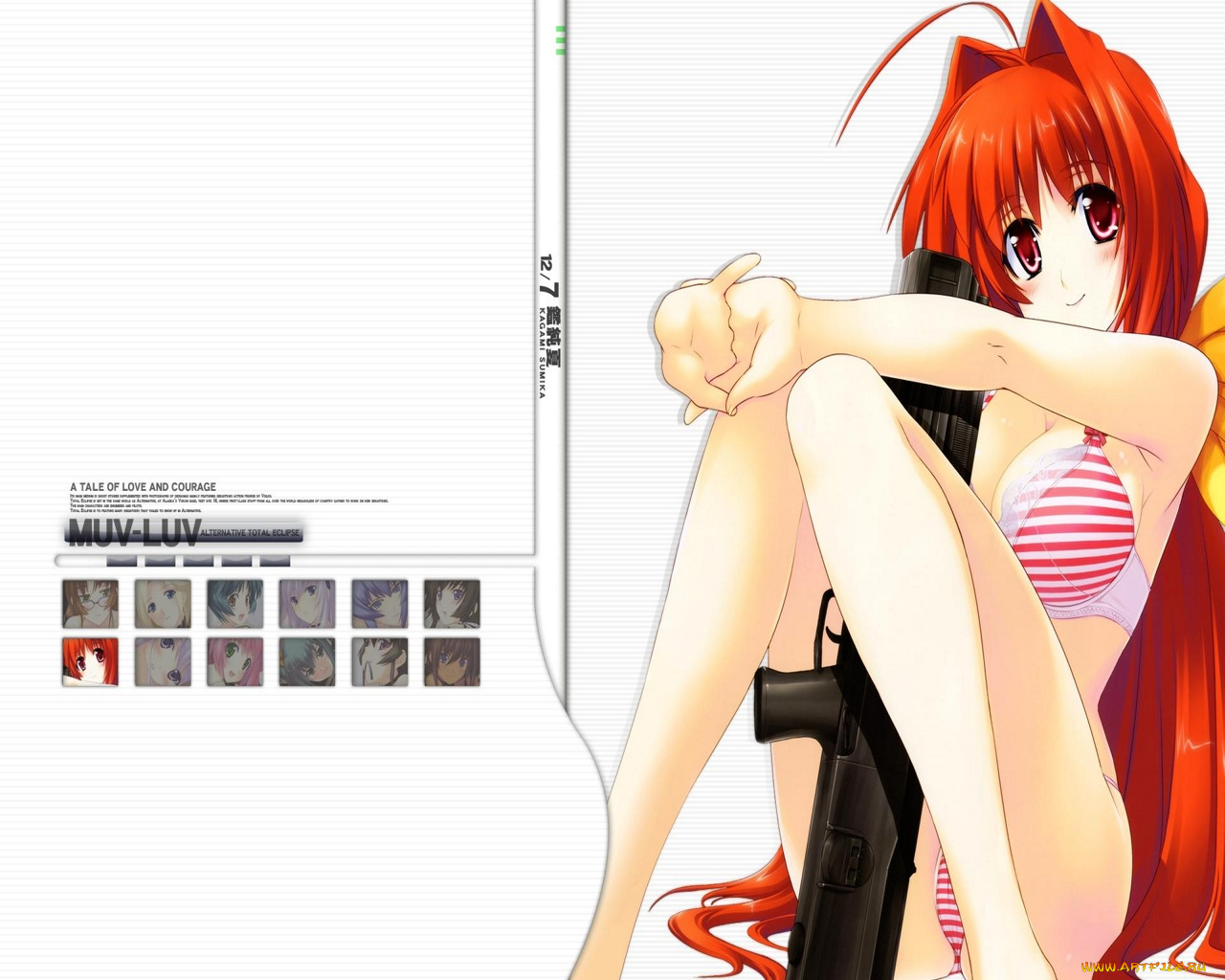
Task: Click the MUV-LUV Alternative Total Eclipse logo
Action: coord(184,532)
